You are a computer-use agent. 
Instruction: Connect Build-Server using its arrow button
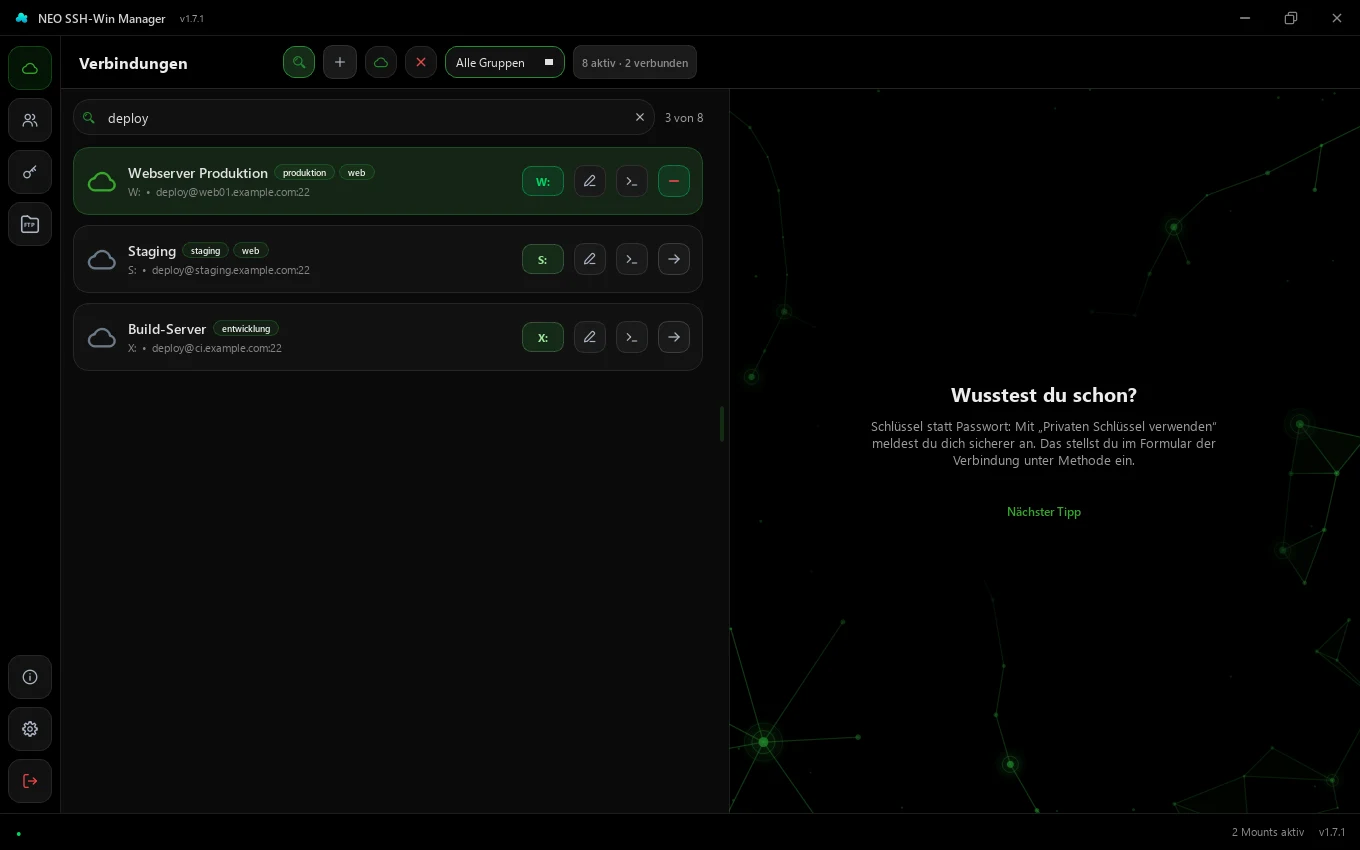pos(674,337)
